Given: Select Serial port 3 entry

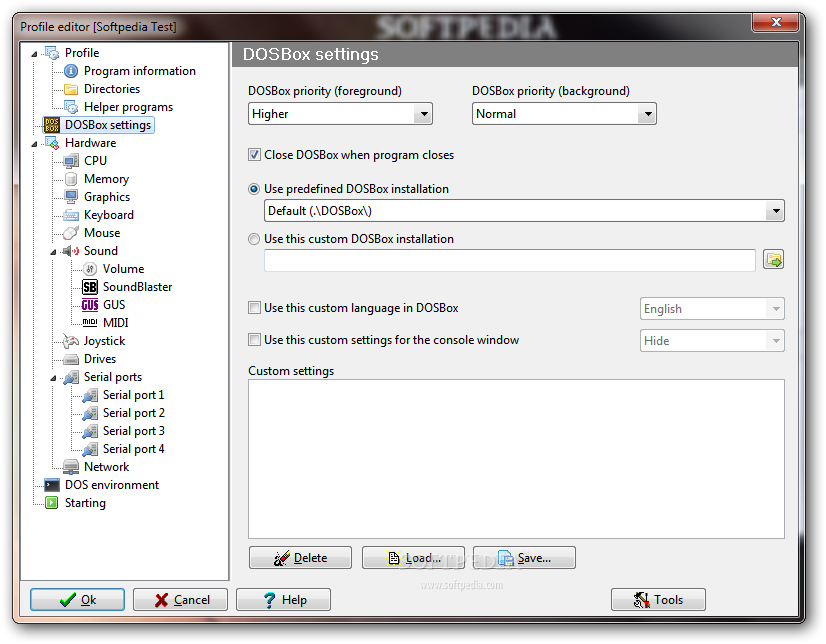Looking at the screenshot, I should pos(133,431).
